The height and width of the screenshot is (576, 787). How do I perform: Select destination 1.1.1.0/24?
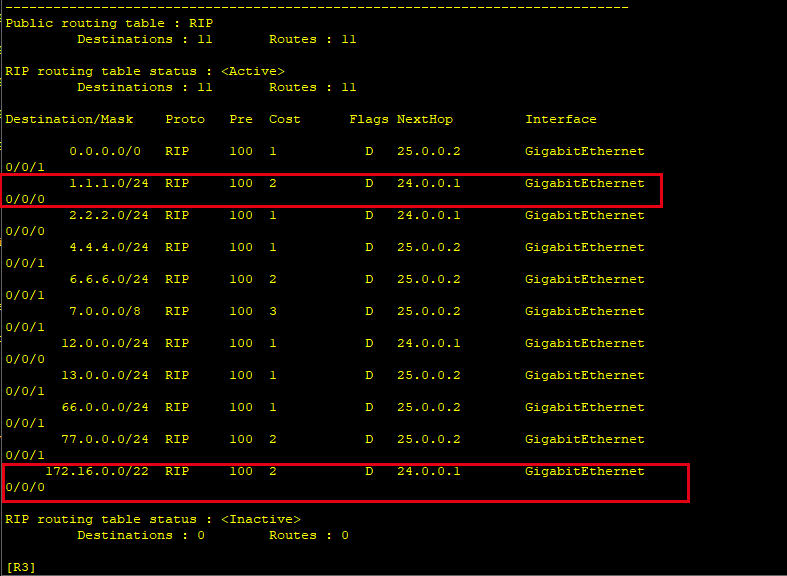[x=109, y=184]
